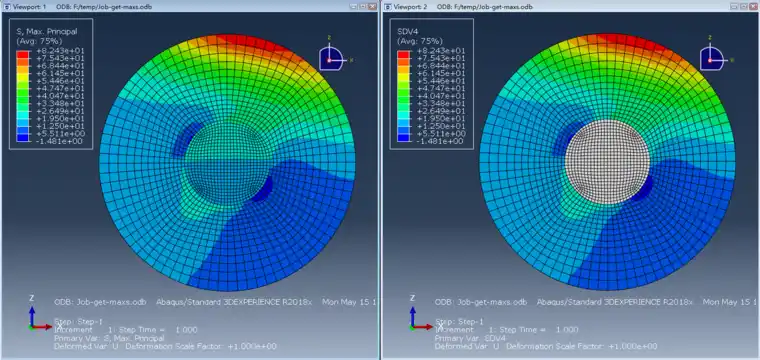760x360 pixels.
Task: Close the Viewport 2 window
Action: click(753, 7)
